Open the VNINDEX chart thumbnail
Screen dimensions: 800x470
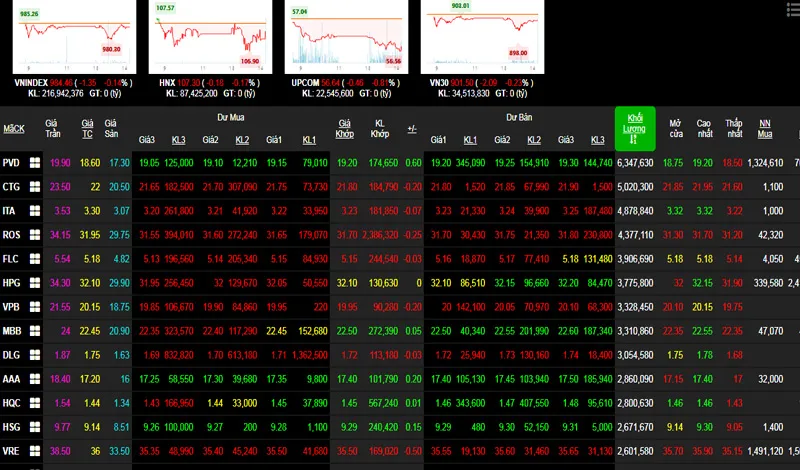point(74,37)
